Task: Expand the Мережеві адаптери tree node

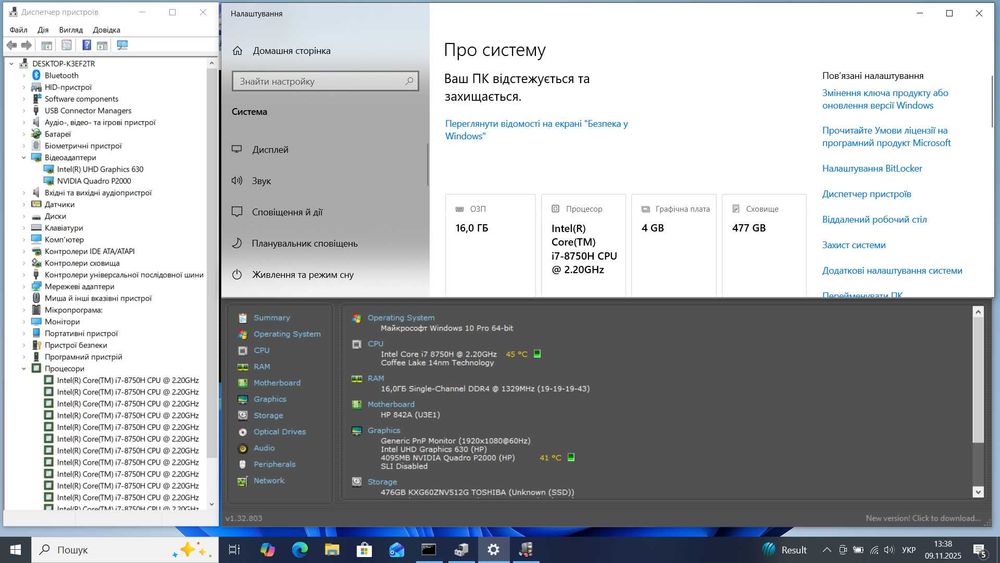Action: pyautogui.click(x=24, y=286)
